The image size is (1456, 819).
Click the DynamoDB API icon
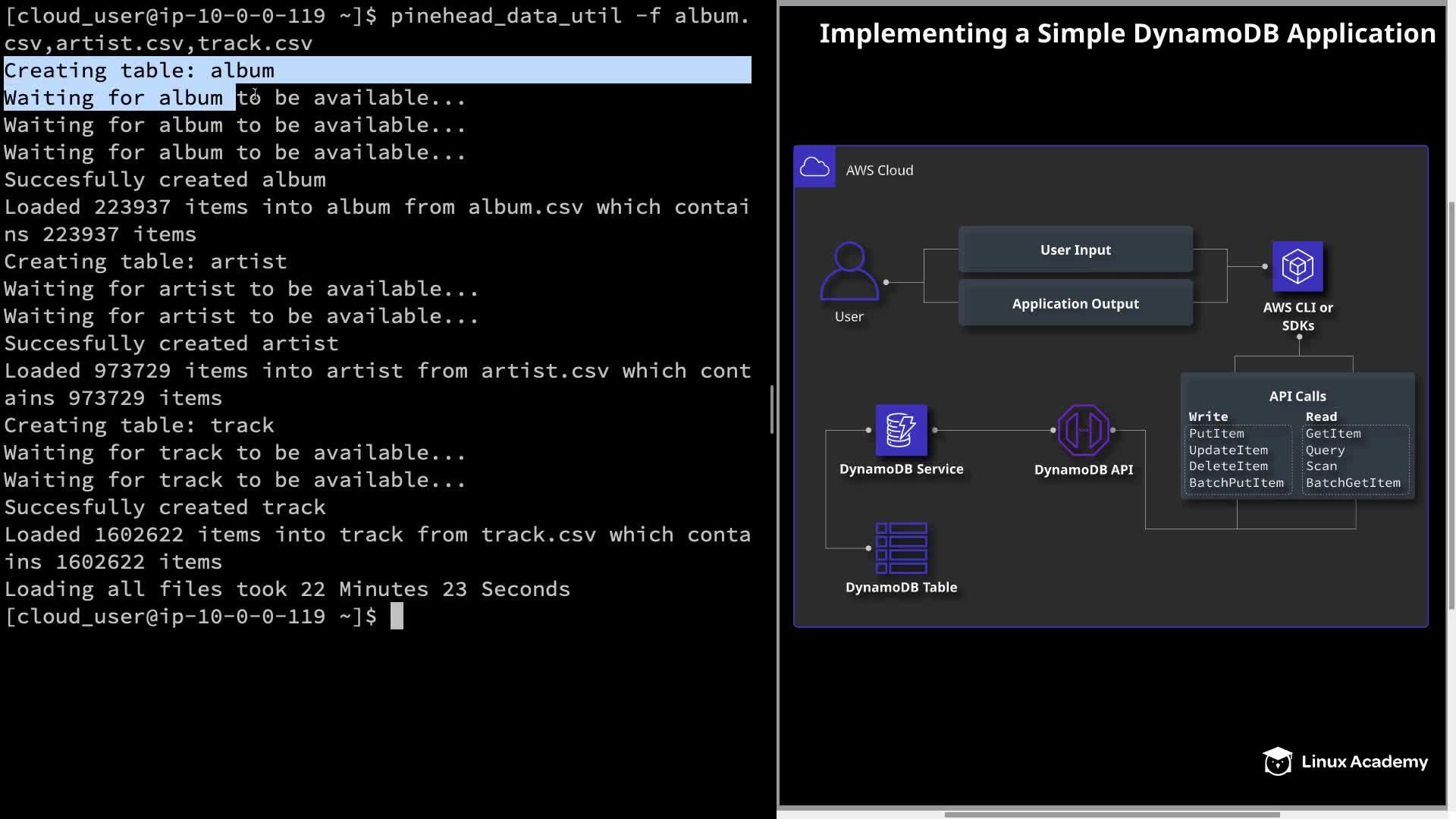click(1083, 430)
